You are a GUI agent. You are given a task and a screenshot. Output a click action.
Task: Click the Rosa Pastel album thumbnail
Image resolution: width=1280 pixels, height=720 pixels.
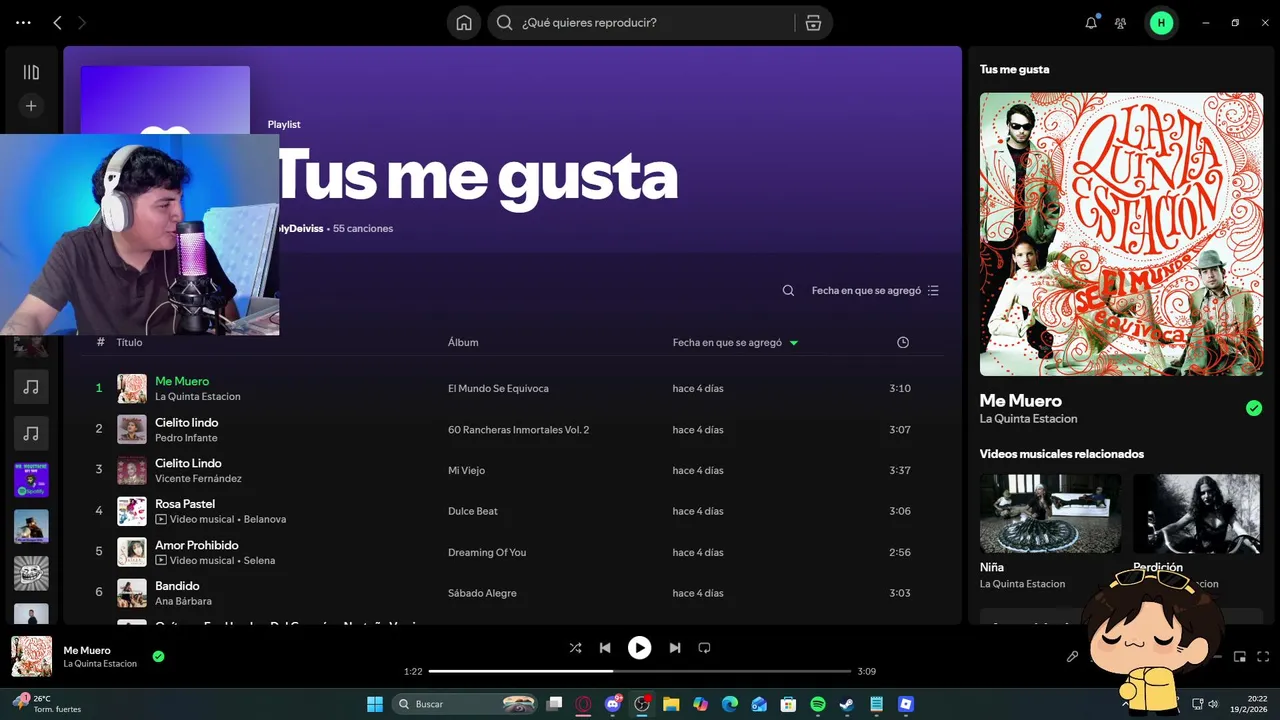pyautogui.click(x=132, y=511)
